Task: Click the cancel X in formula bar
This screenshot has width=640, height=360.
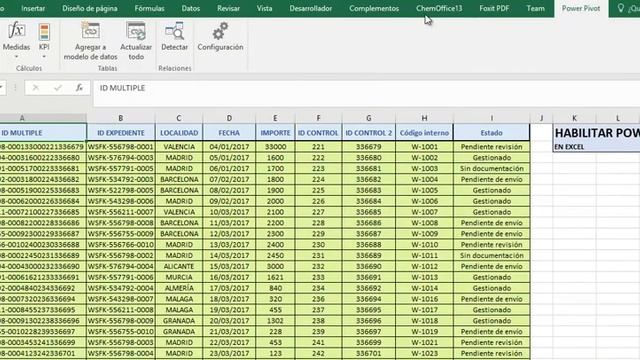Action: pyautogui.click(x=36, y=88)
